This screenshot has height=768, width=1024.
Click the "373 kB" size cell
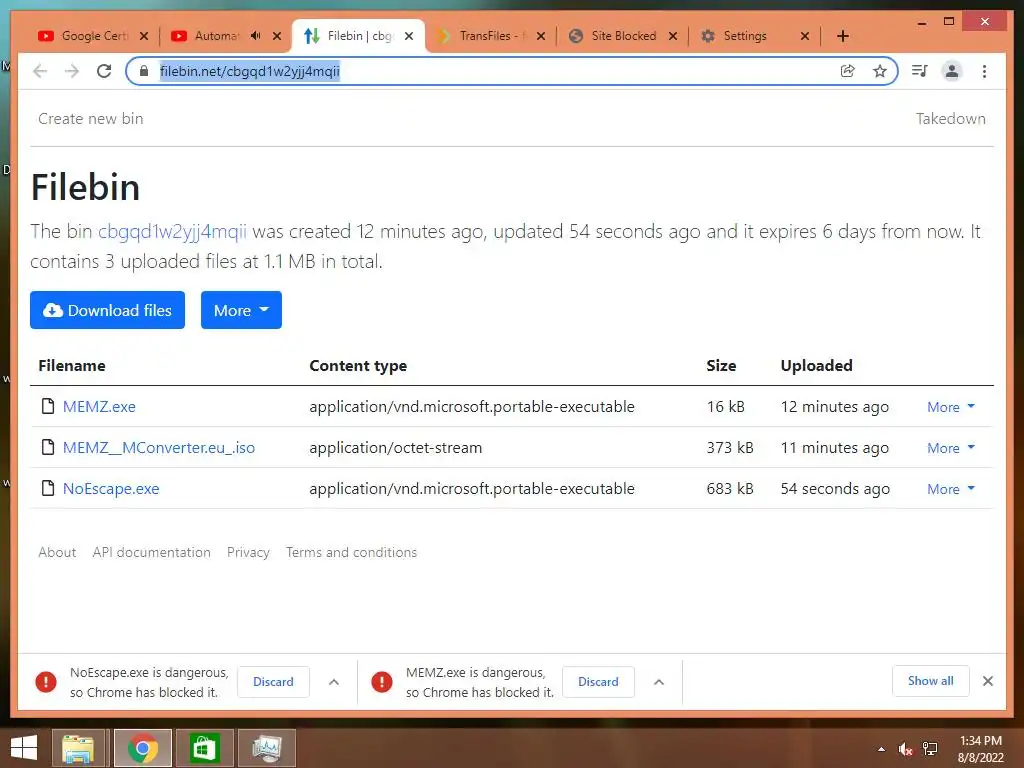coord(730,448)
